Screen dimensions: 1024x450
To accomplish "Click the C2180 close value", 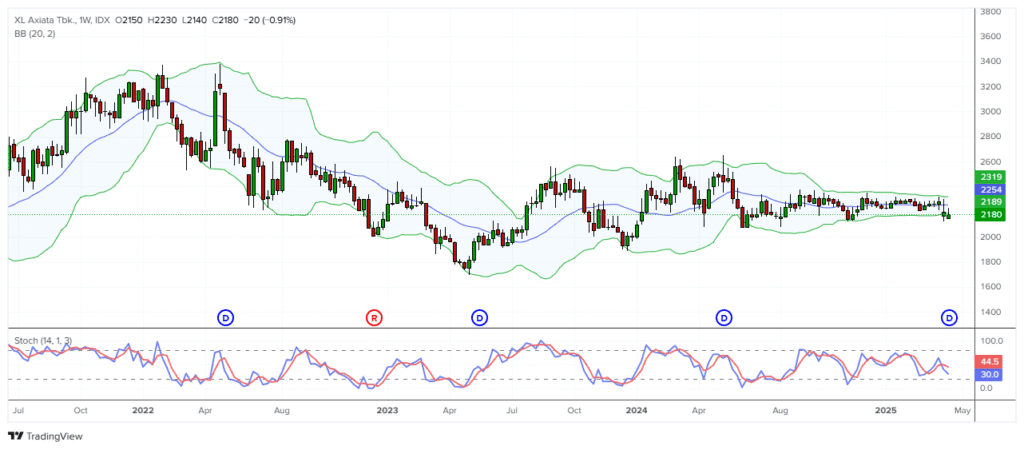I will 225,20.
